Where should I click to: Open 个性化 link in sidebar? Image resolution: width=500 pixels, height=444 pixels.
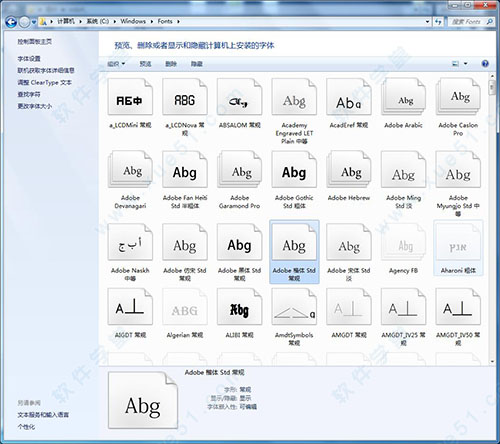[x=26, y=427]
